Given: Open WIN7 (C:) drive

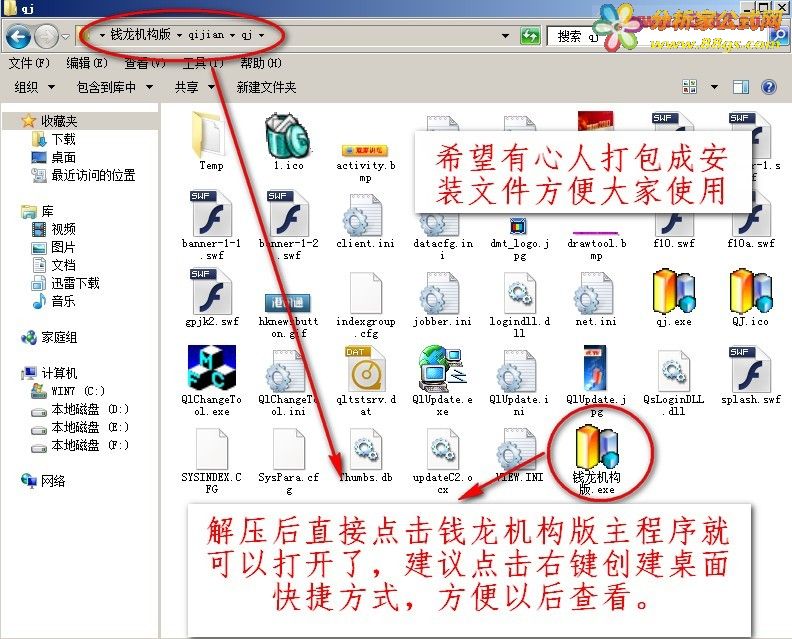Looking at the screenshot, I should 68,391.
